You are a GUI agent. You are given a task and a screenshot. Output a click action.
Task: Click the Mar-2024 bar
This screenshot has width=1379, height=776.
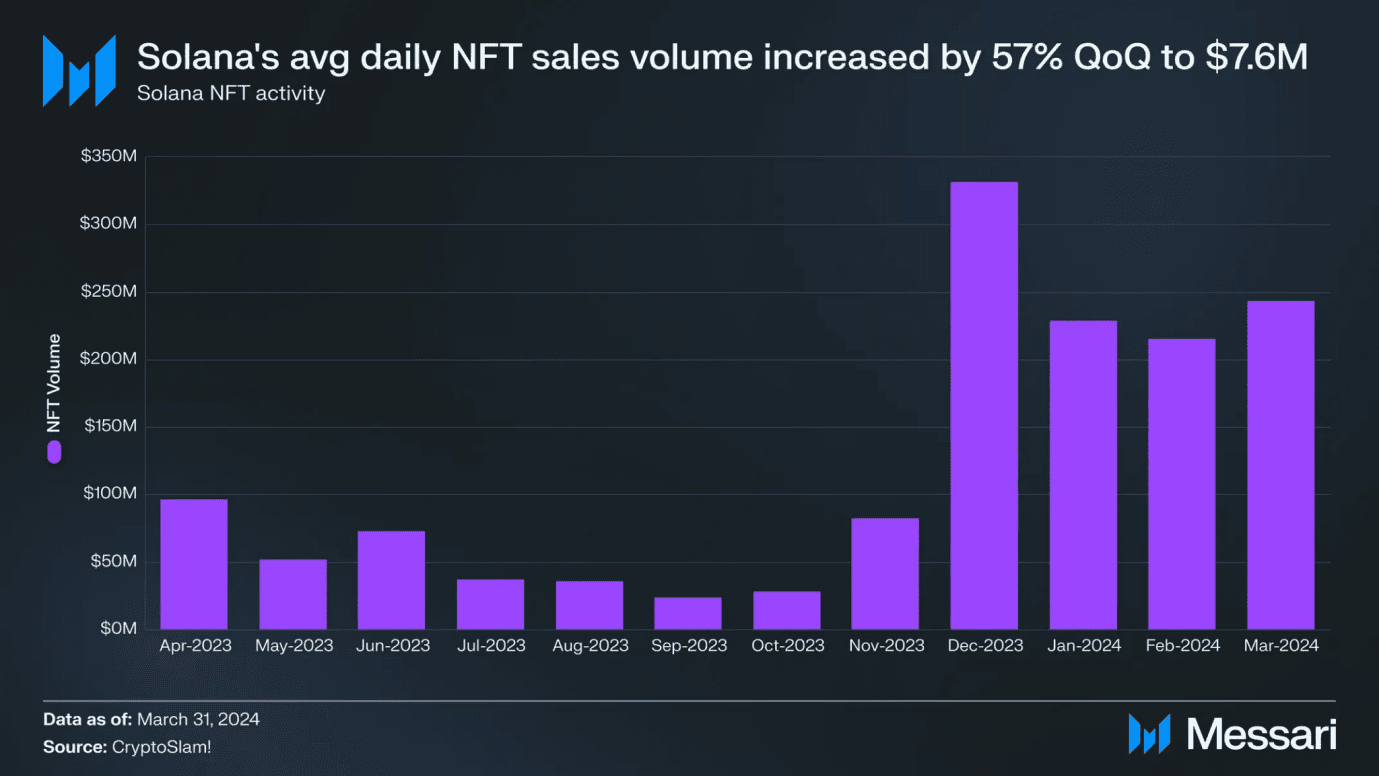1281,465
